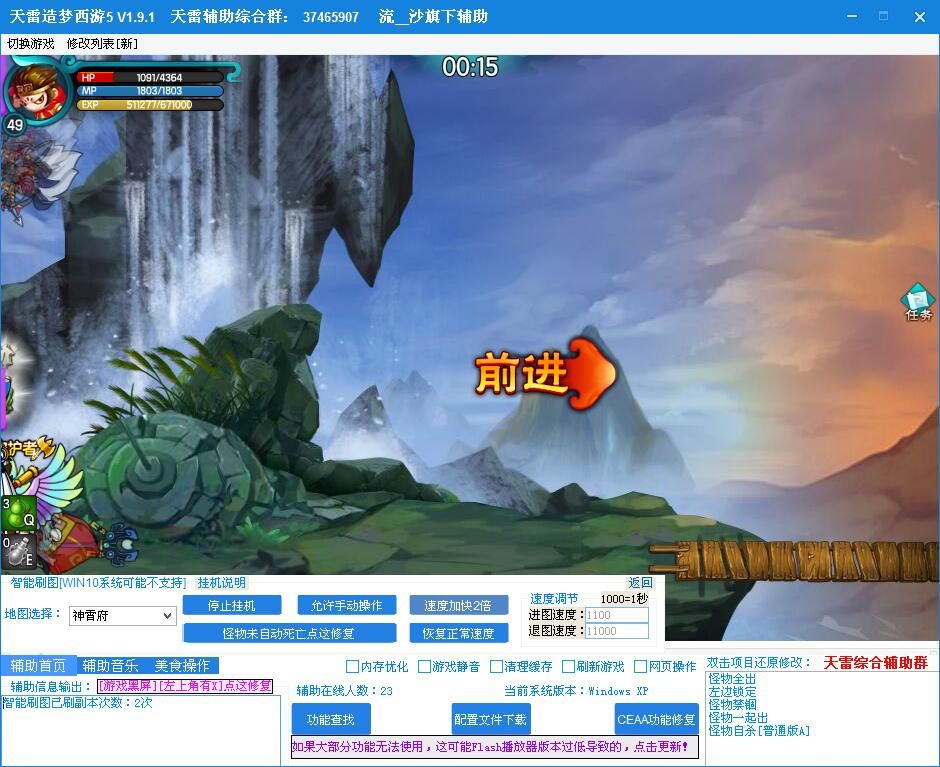The width and height of the screenshot is (940, 767).
Task: Click the level 49 badge
Action: click(x=14, y=125)
